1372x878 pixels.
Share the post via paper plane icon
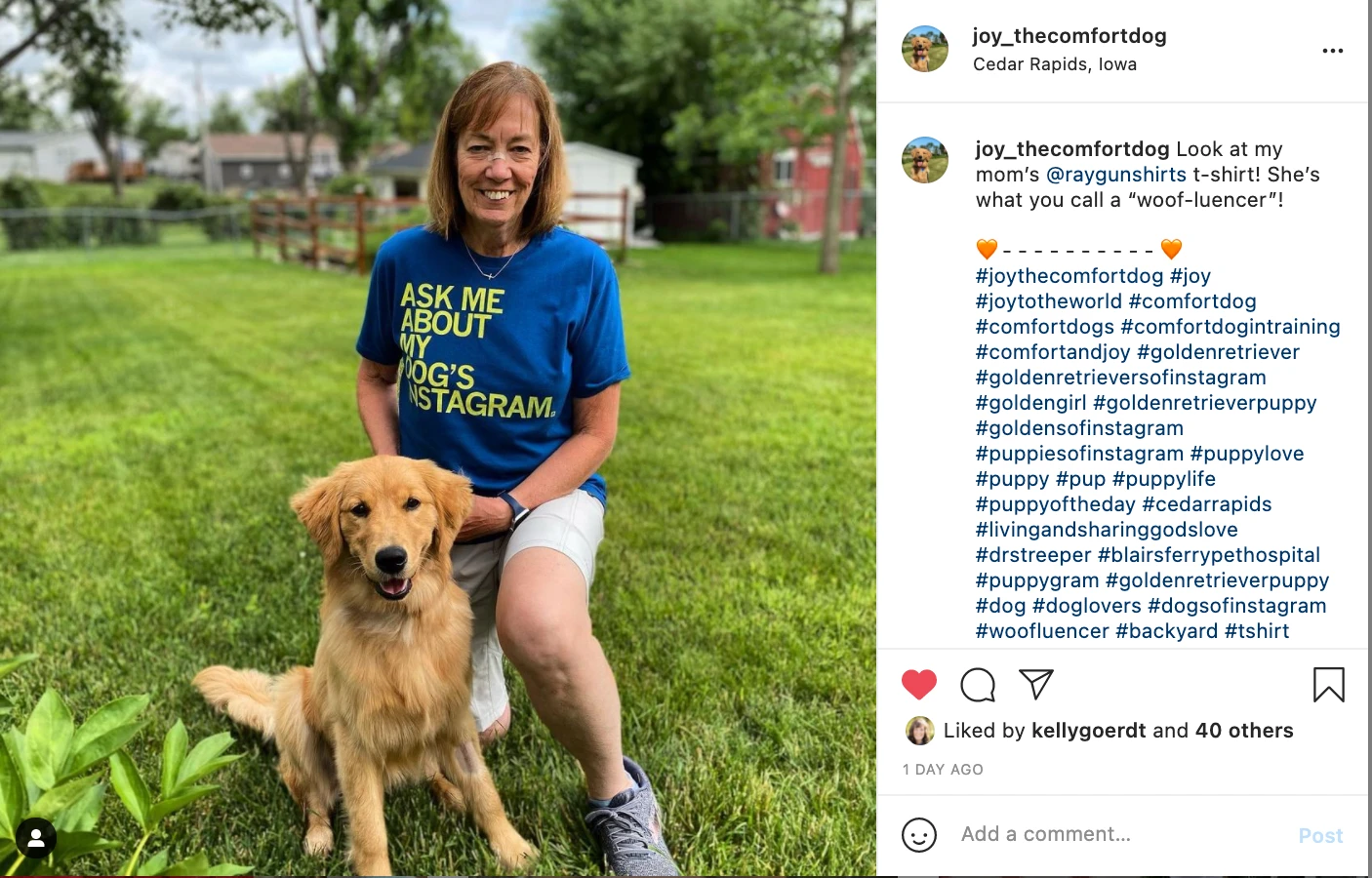pos(1035,684)
